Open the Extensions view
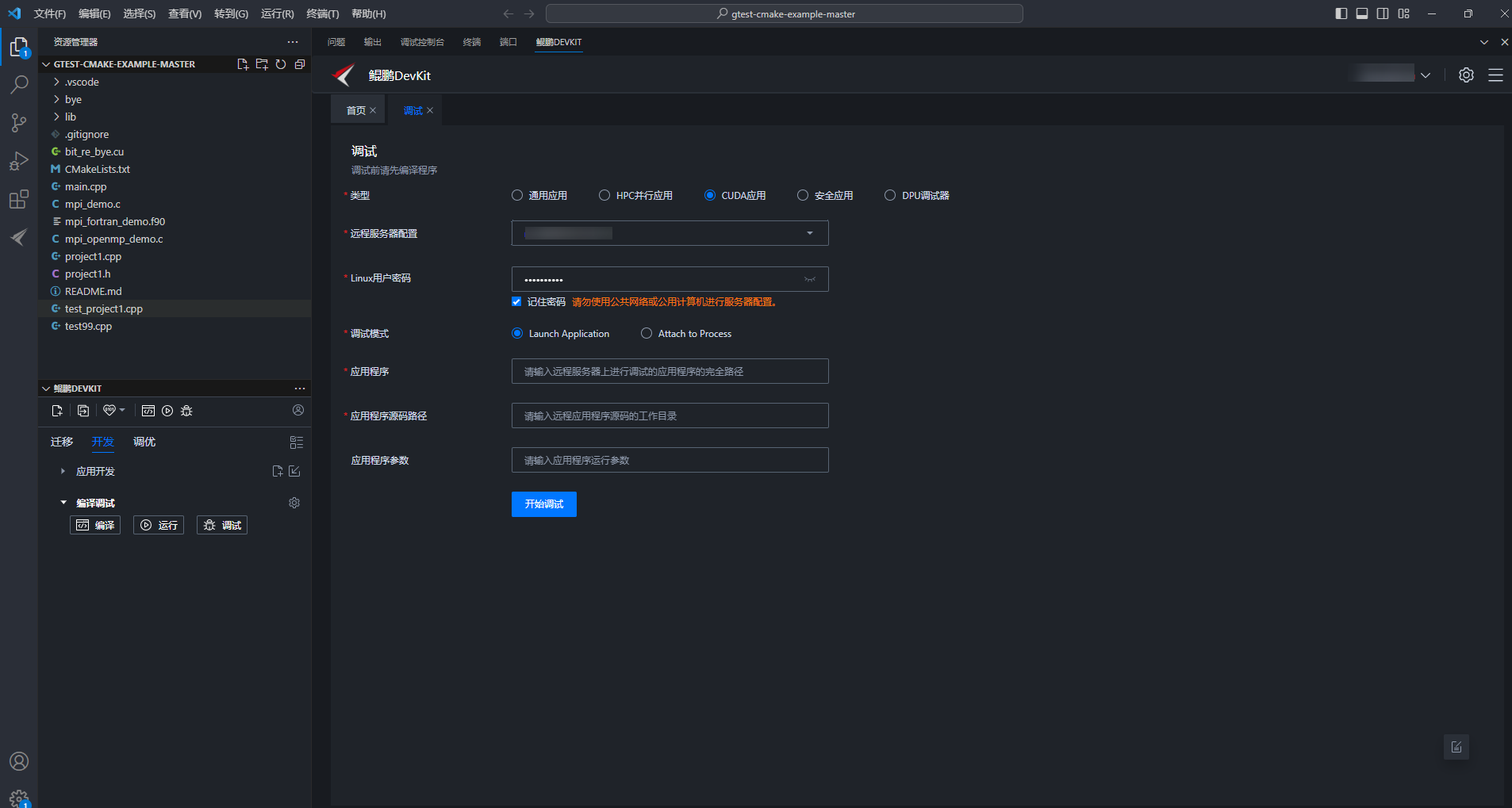1512x808 pixels. coord(19,199)
